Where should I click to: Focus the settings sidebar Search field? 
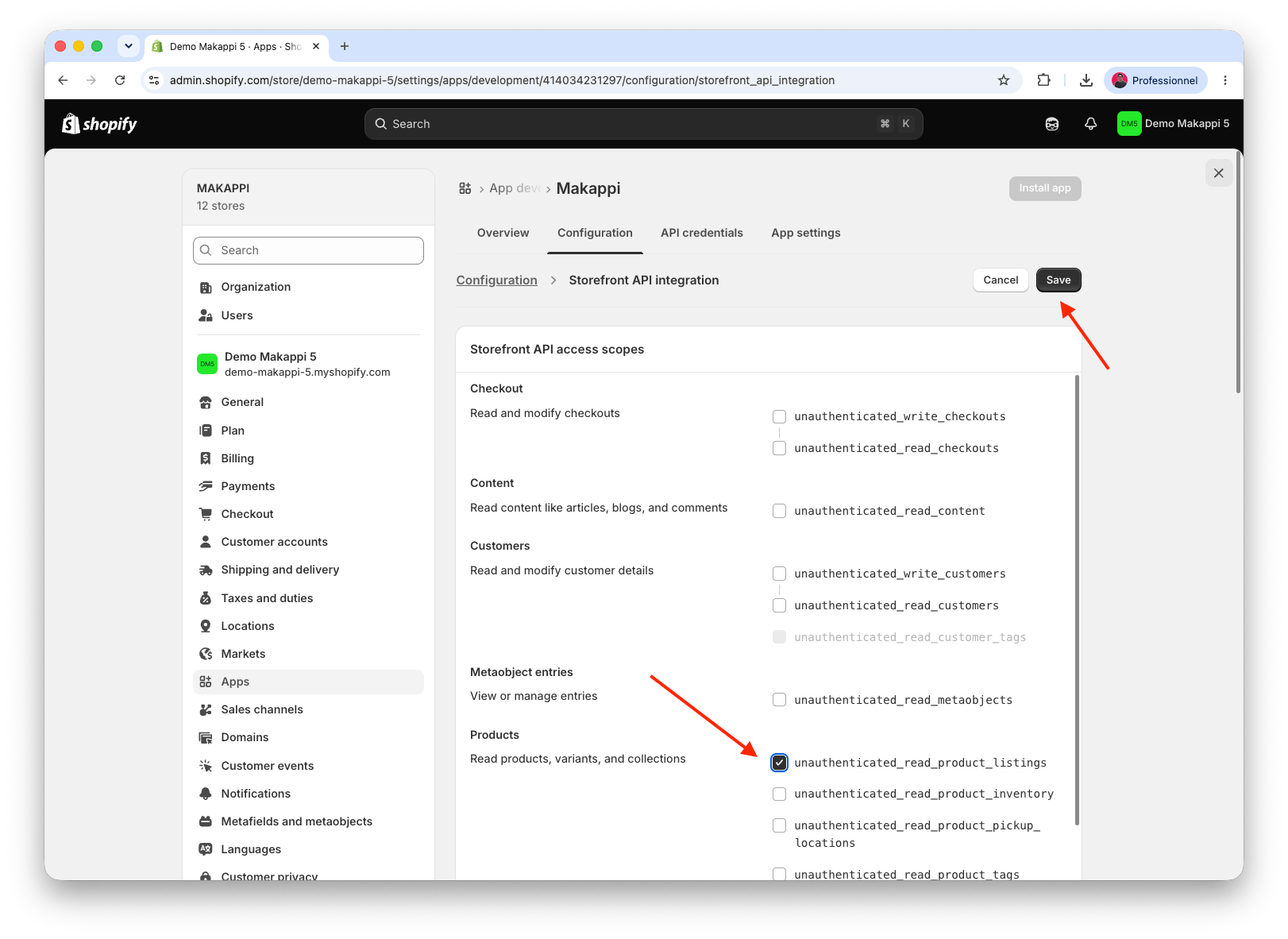click(x=308, y=250)
